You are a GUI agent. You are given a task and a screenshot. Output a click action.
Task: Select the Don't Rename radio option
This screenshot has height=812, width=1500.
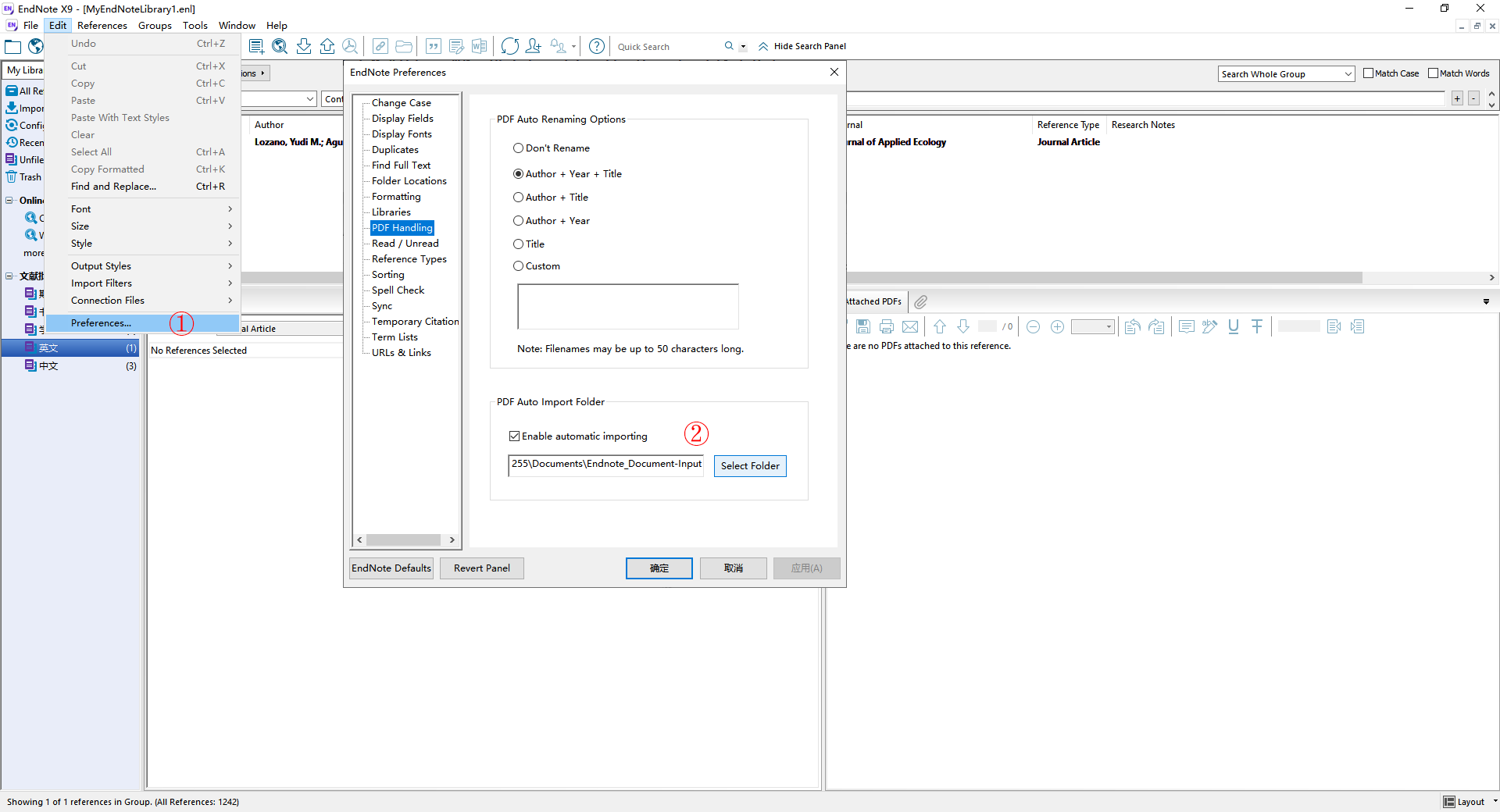click(518, 148)
